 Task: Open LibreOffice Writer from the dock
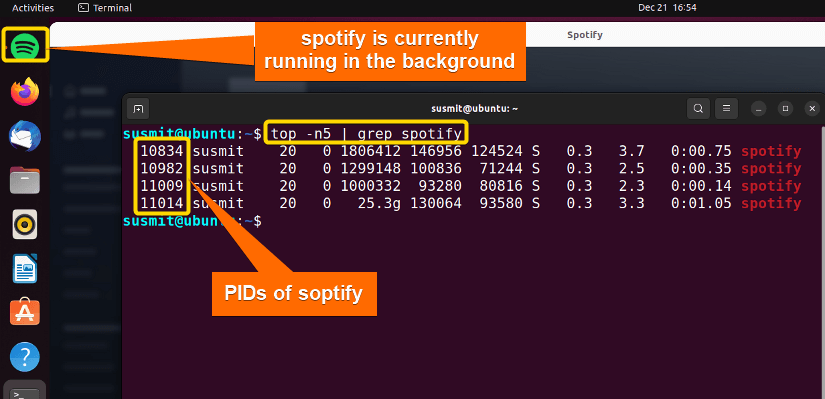pyautogui.click(x=25, y=268)
